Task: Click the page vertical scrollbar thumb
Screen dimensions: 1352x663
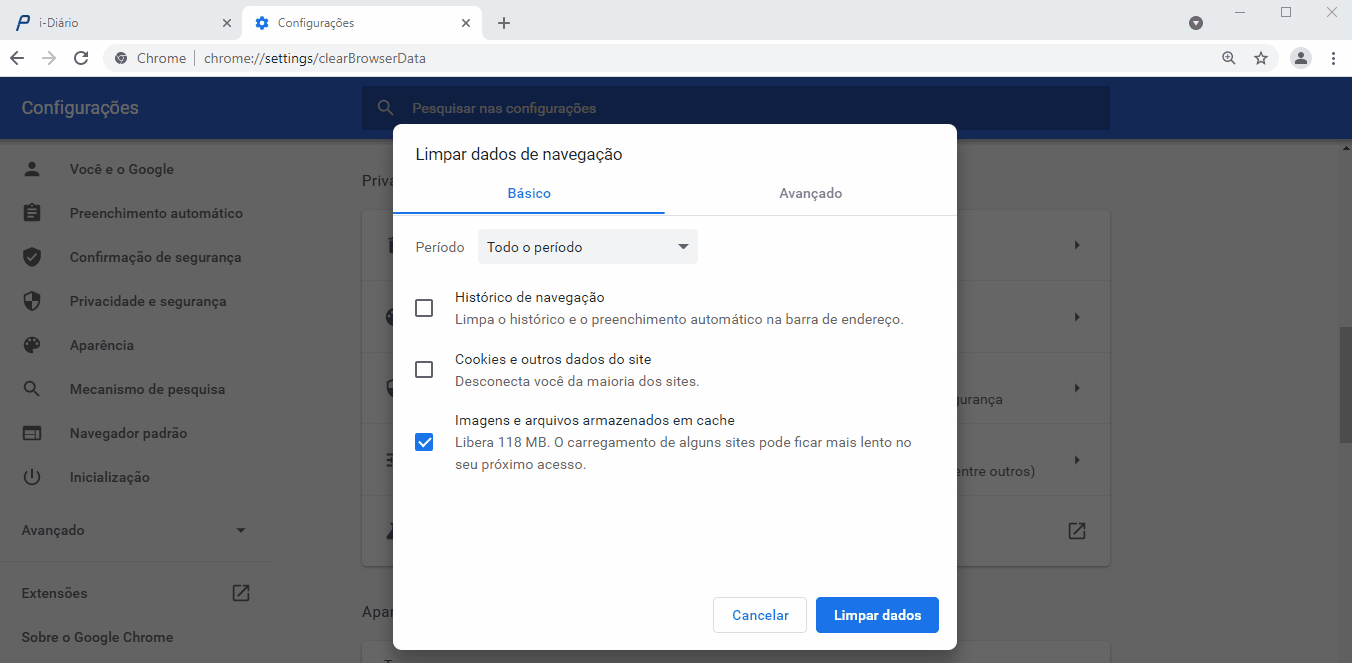Action: pyautogui.click(x=1345, y=385)
